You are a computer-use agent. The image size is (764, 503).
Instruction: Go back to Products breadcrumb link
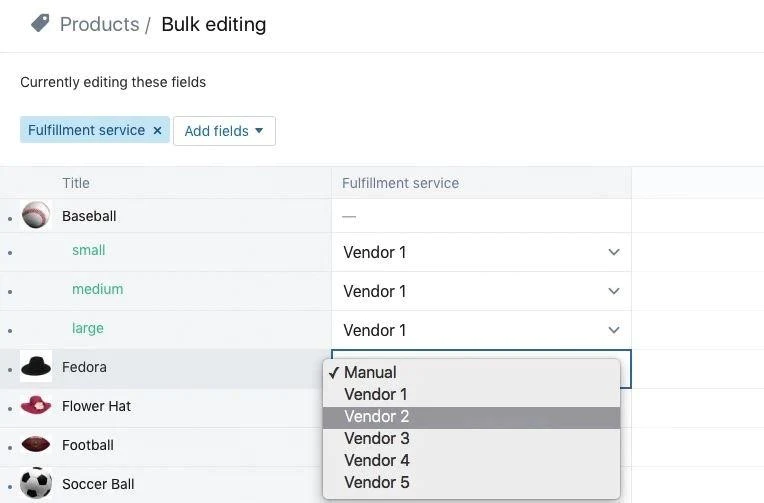[99, 24]
